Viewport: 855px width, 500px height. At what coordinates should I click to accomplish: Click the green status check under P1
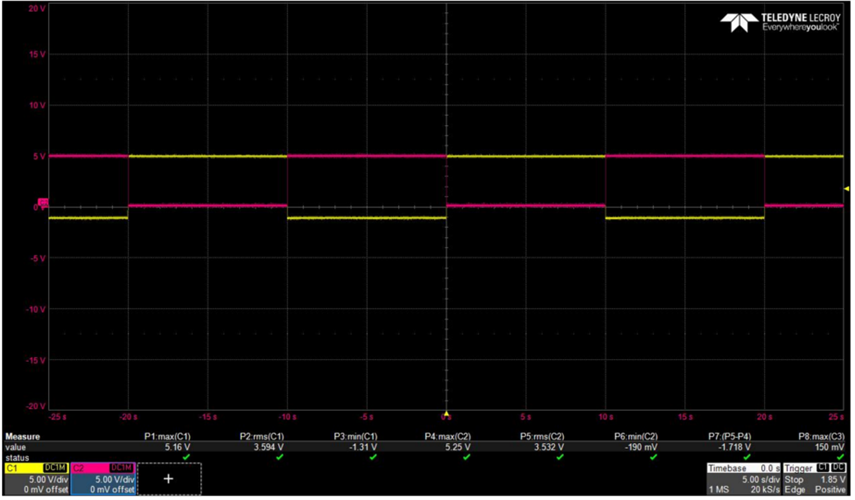(186, 457)
